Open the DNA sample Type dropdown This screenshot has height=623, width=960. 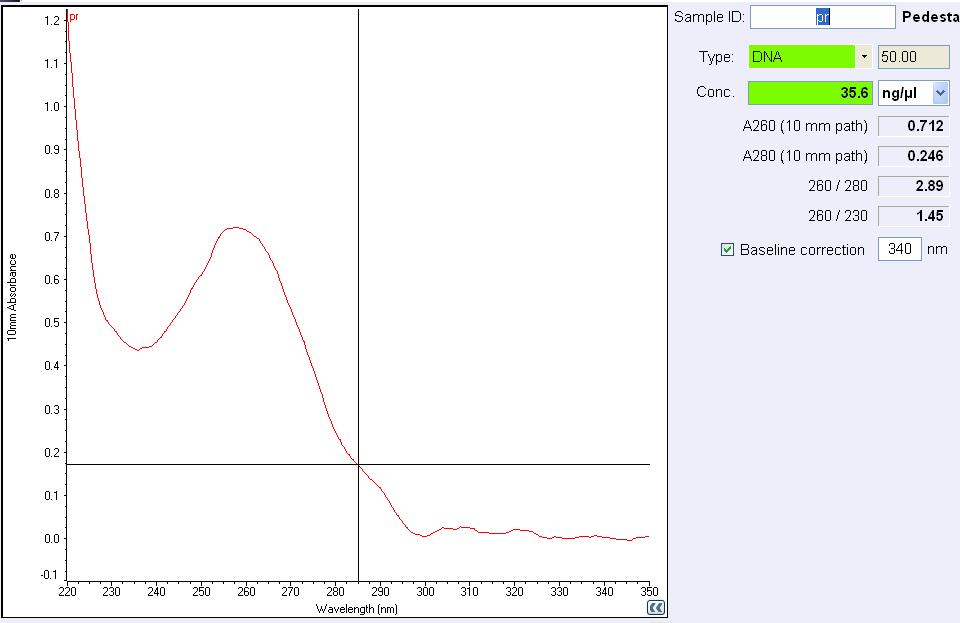click(x=863, y=57)
